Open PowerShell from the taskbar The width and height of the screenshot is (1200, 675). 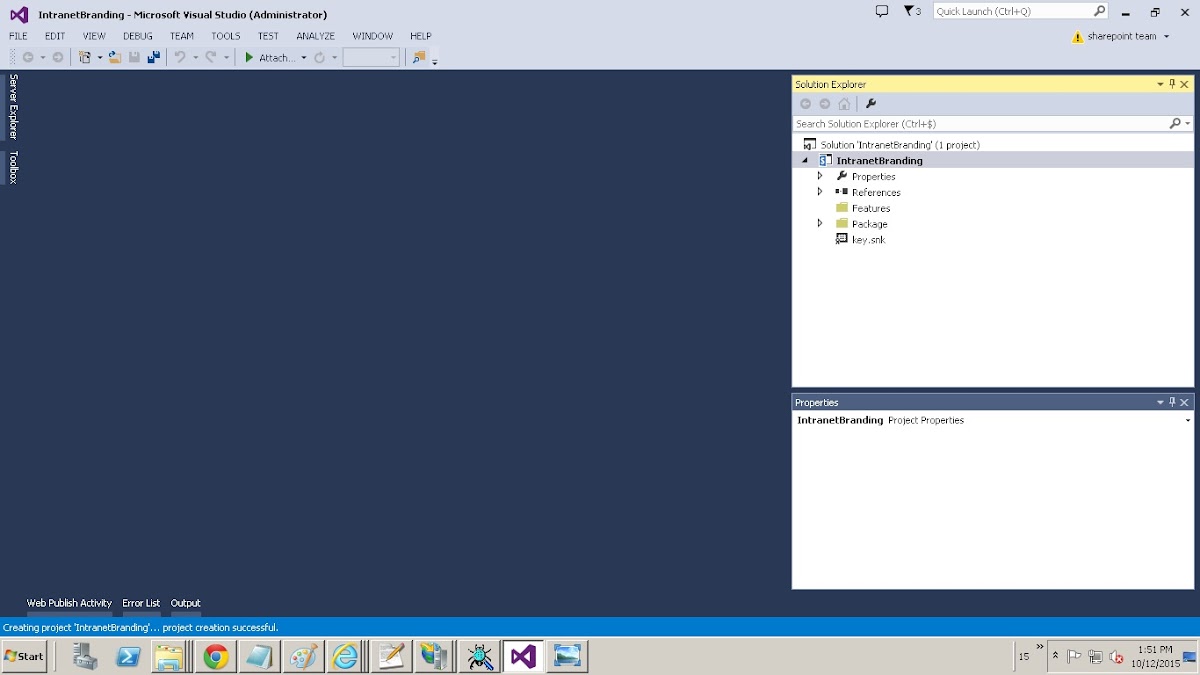[129, 656]
